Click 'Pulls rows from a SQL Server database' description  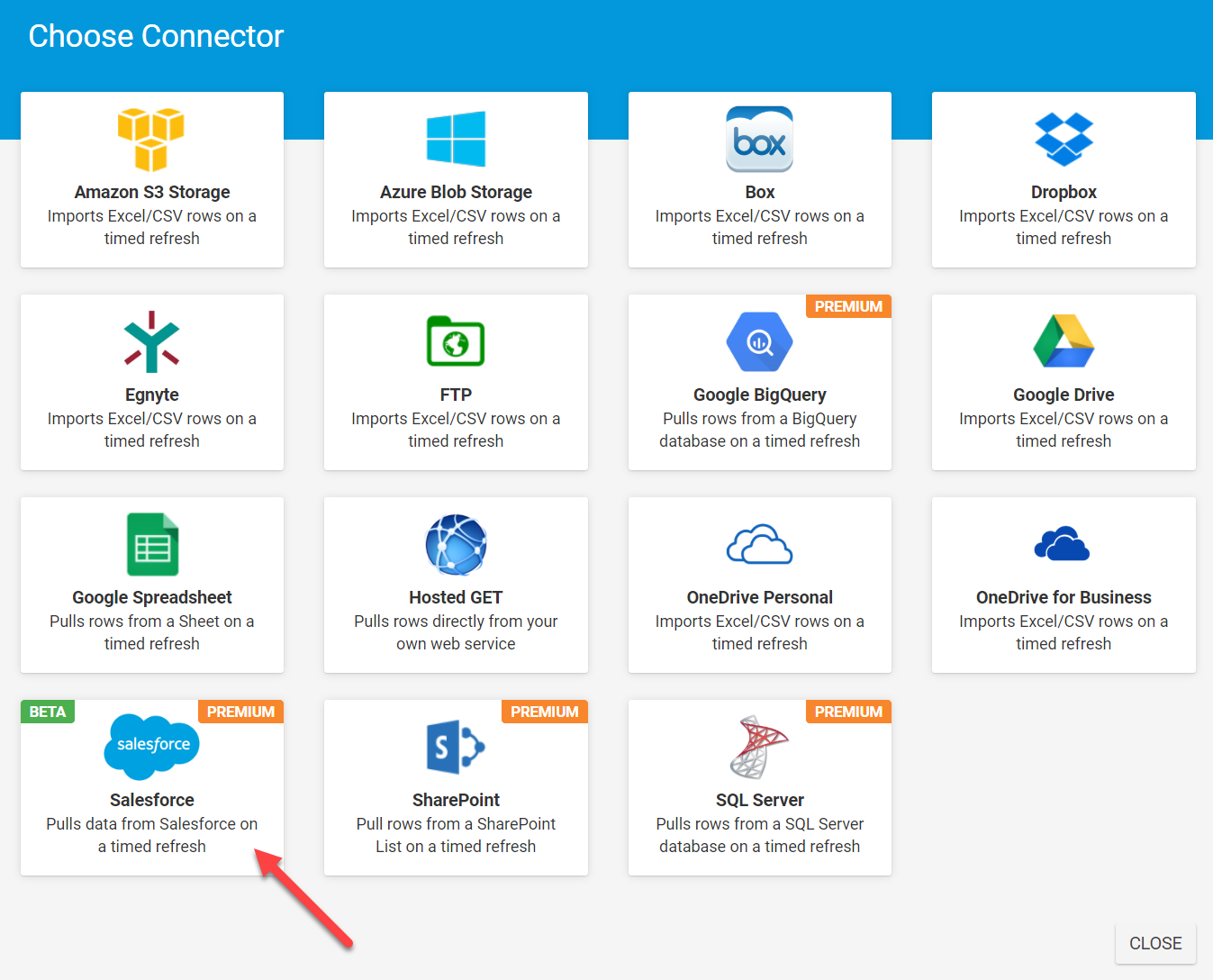[x=760, y=835]
